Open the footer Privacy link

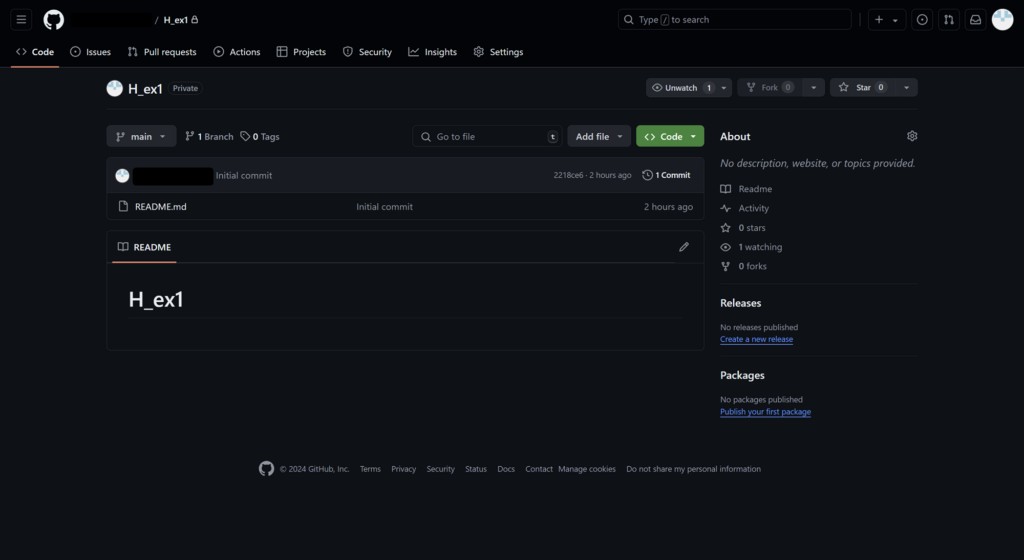pos(404,469)
